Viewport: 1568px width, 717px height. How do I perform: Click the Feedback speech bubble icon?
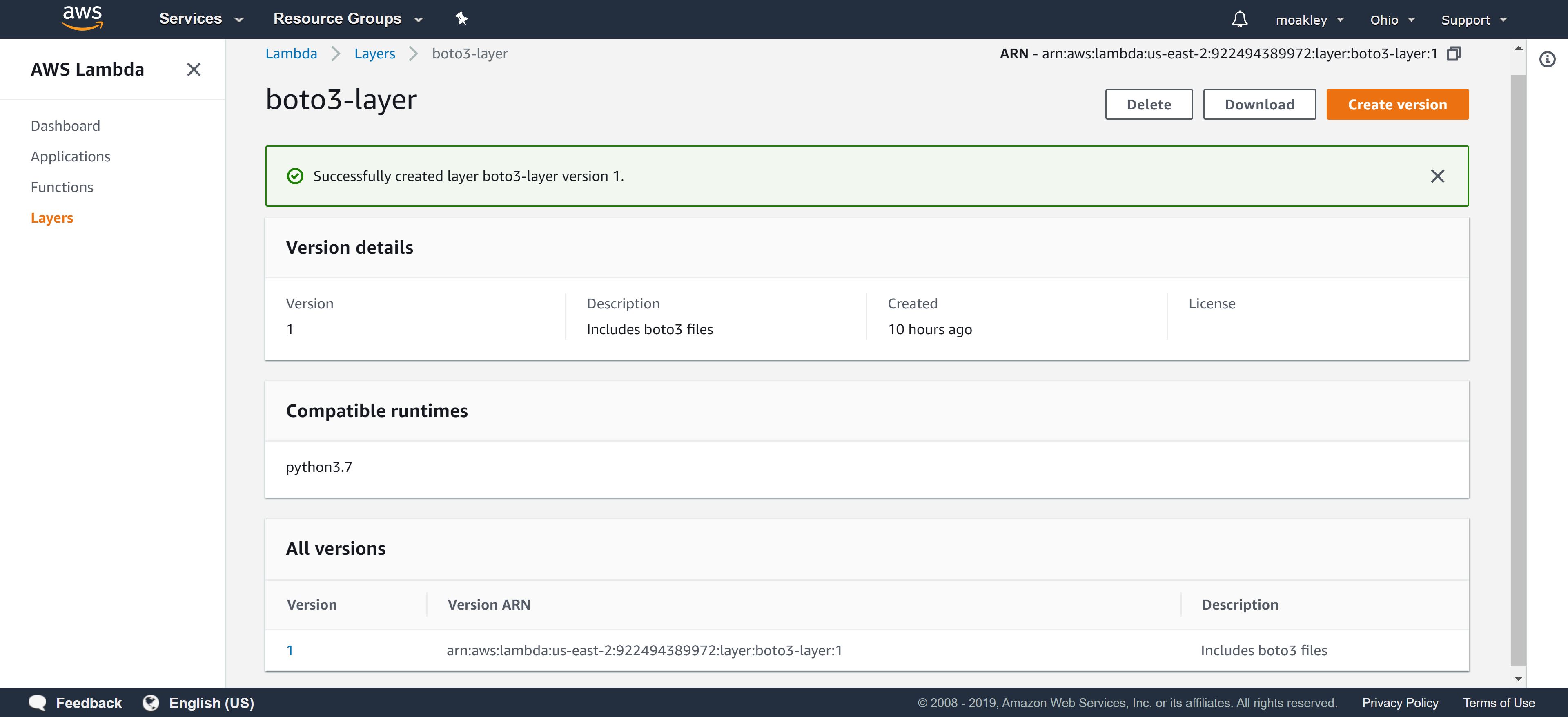coord(38,702)
